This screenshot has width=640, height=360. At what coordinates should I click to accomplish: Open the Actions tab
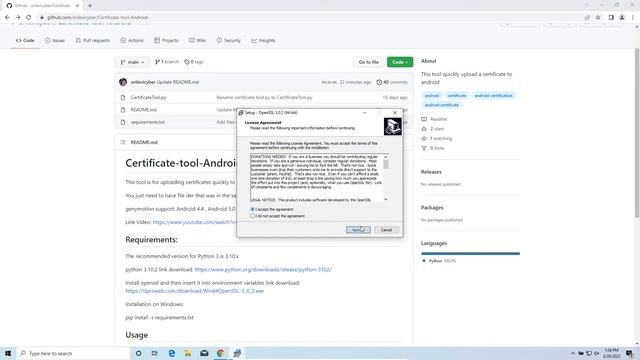coord(132,40)
